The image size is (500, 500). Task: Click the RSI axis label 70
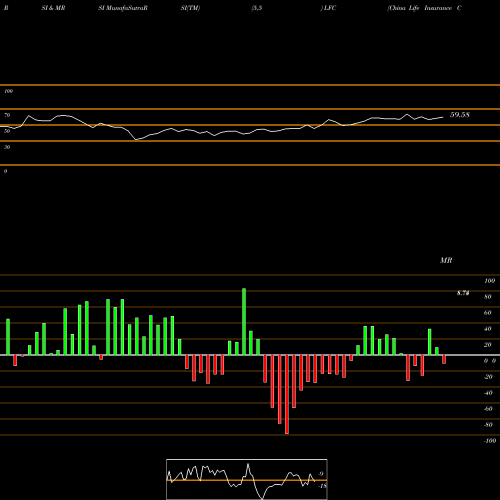click(x=7, y=115)
